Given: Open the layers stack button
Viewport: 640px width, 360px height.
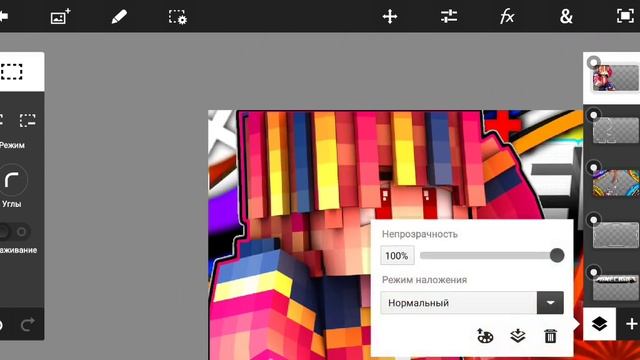Looking at the screenshot, I should click(x=599, y=324).
